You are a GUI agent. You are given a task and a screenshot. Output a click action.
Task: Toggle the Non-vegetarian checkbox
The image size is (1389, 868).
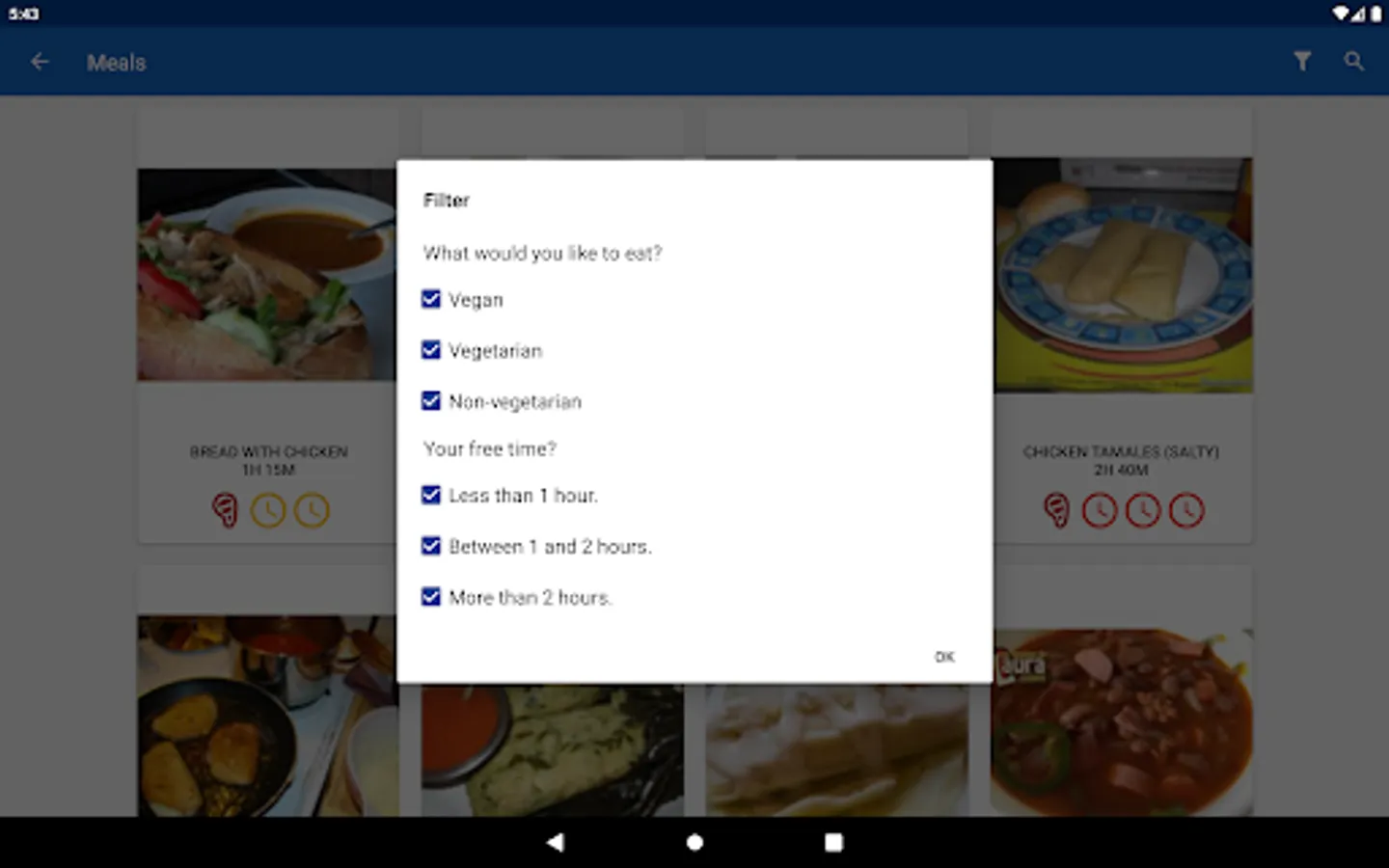pos(431,400)
